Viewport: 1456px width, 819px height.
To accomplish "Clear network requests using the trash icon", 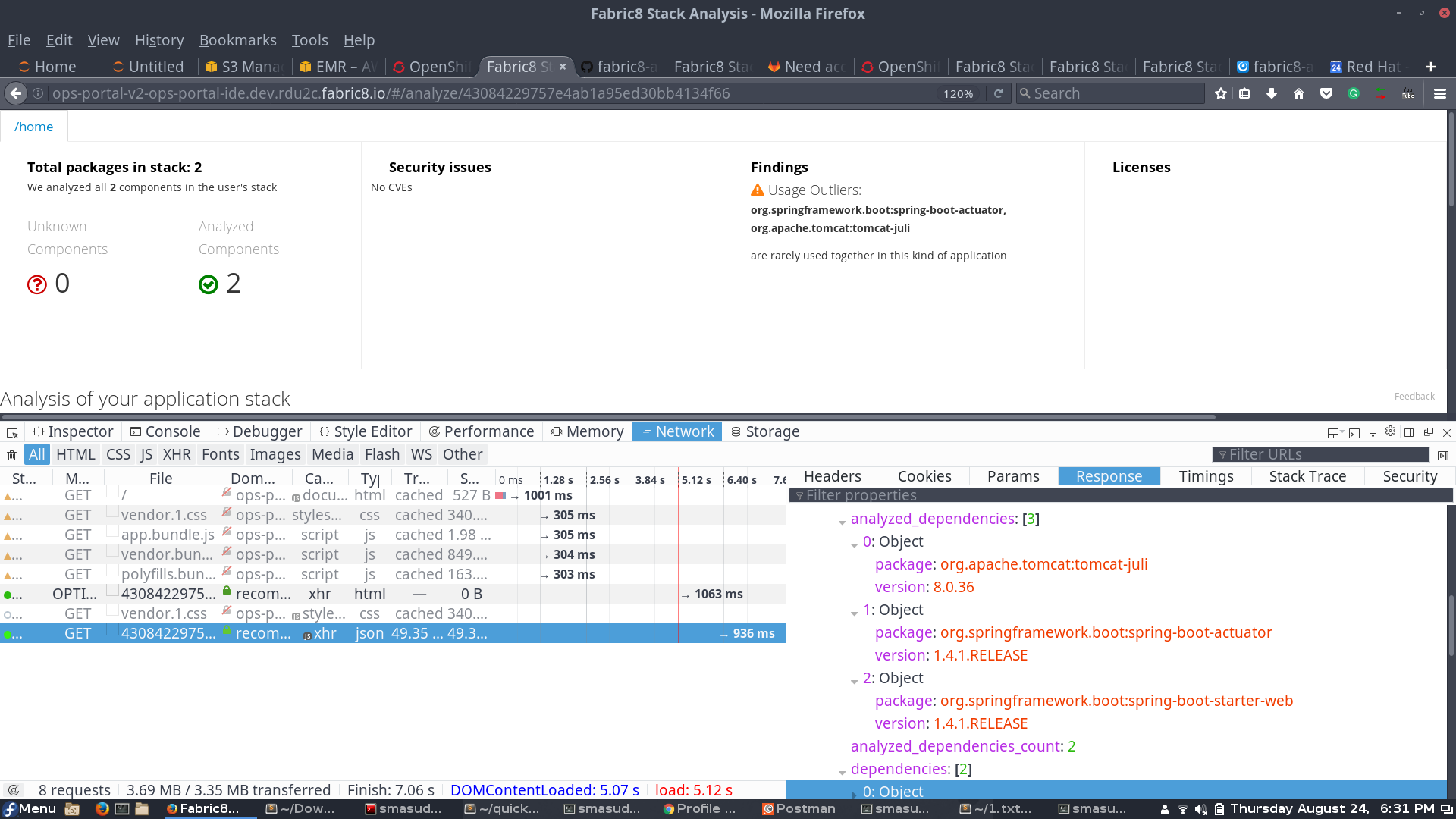I will pyautogui.click(x=11, y=454).
